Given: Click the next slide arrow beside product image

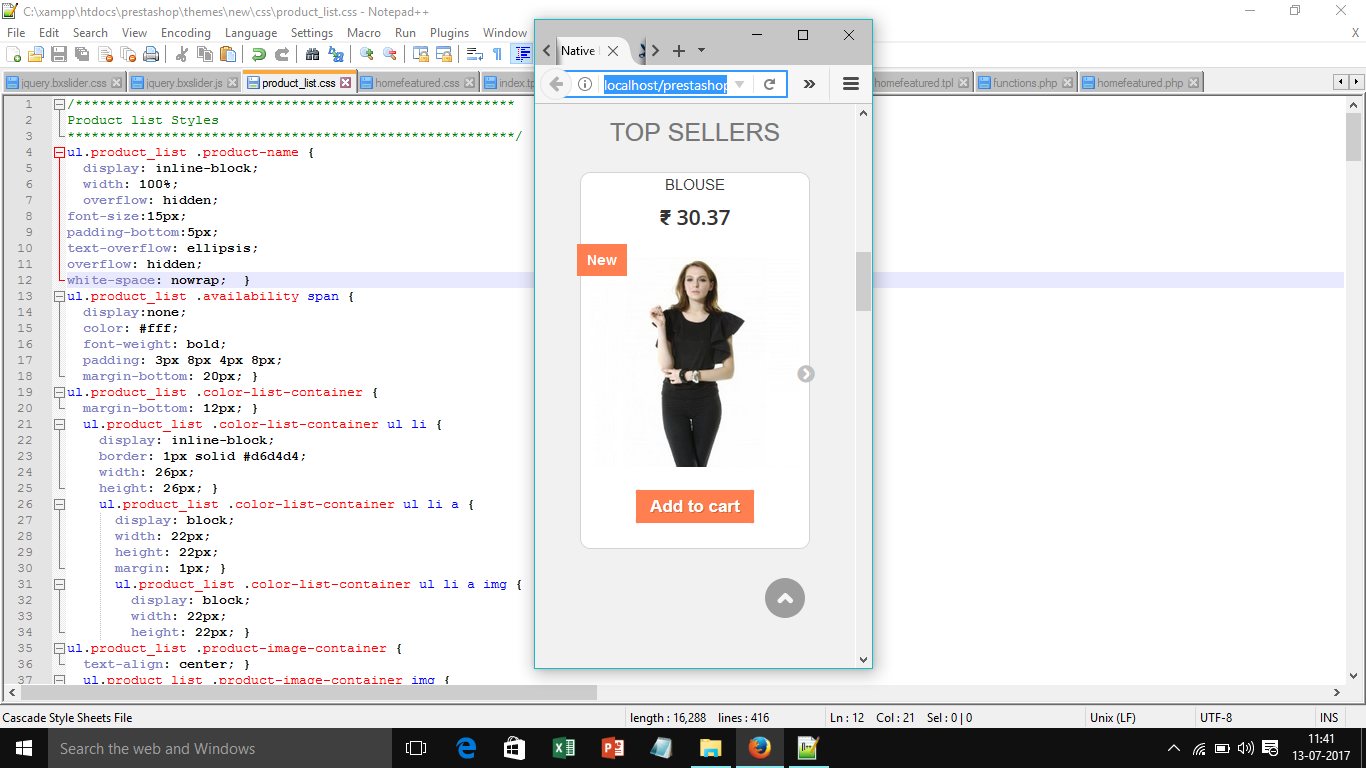Looking at the screenshot, I should pos(806,374).
